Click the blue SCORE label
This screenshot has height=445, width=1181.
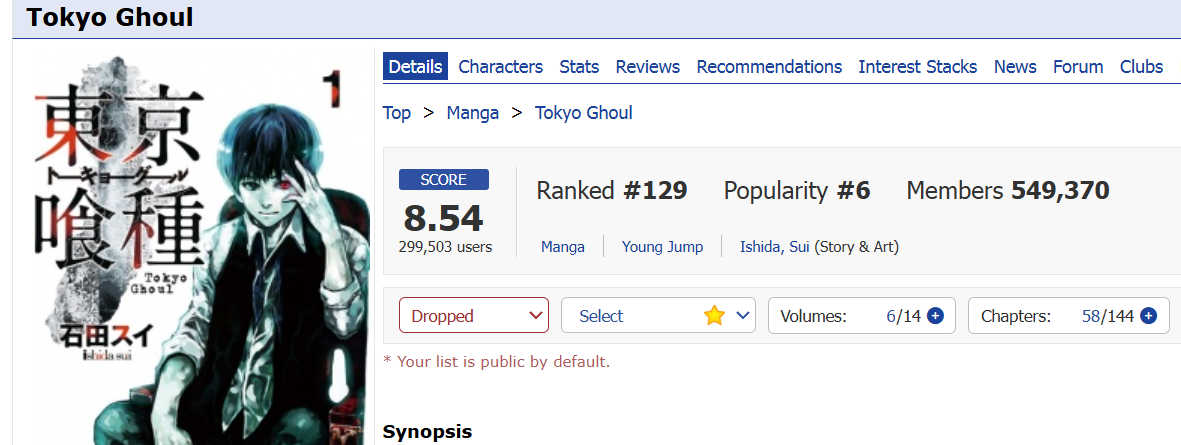444,179
